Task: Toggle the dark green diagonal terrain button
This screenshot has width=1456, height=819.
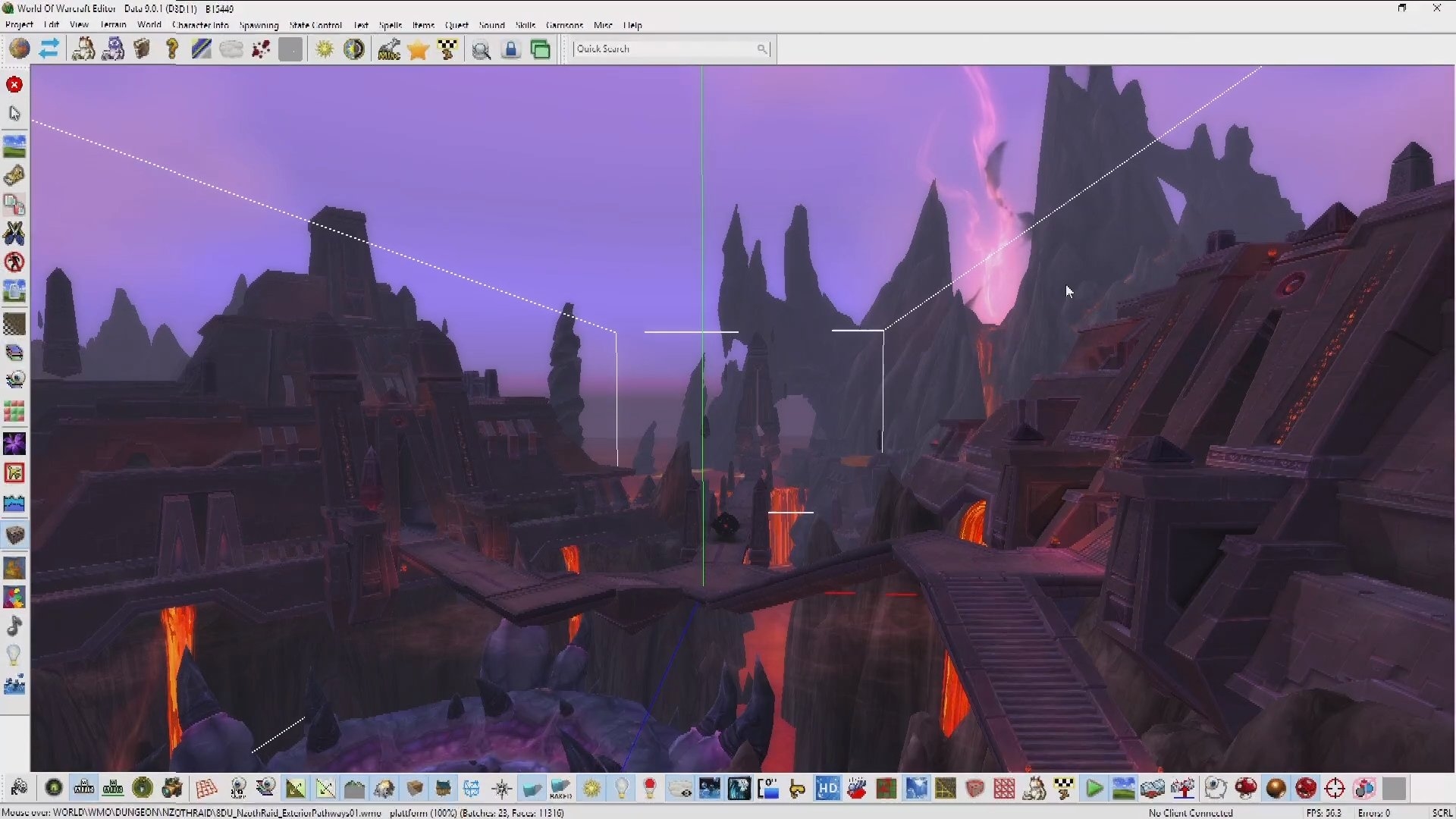Action: point(295,789)
